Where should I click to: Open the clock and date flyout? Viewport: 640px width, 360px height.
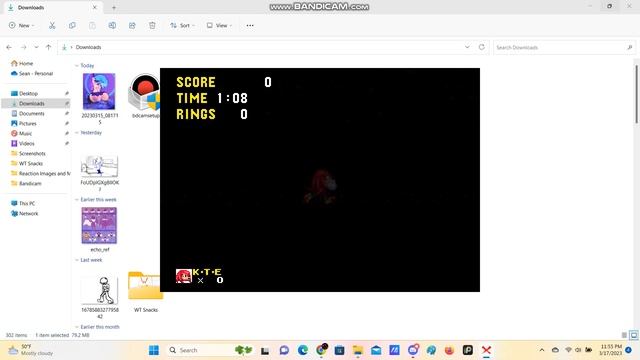click(x=611, y=350)
